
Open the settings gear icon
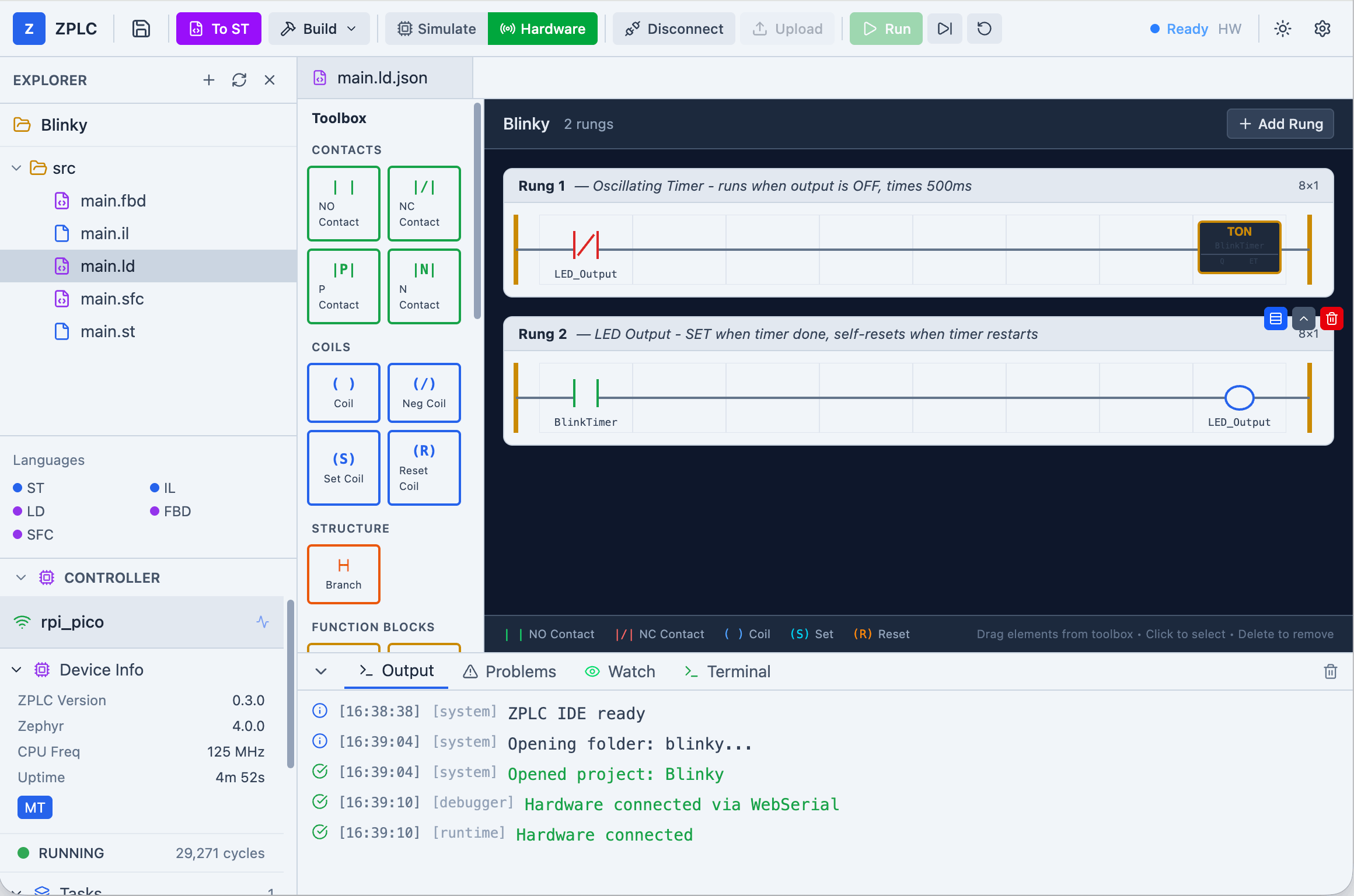1322,29
